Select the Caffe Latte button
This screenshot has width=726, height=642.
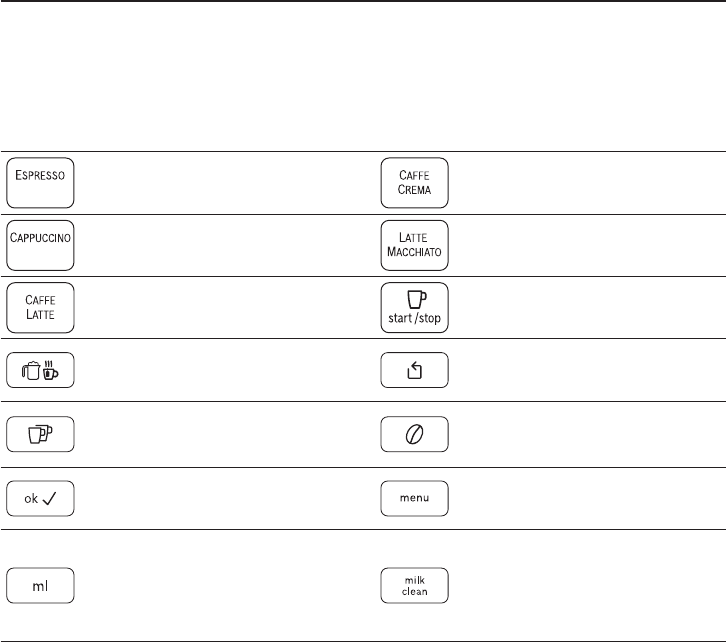[x=40, y=306]
